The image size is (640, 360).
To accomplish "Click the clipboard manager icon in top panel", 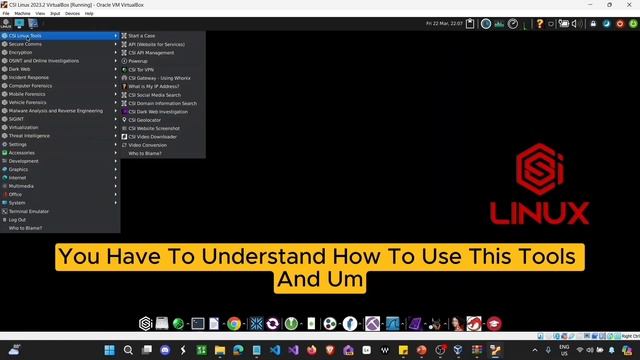I will click(470, 24).
